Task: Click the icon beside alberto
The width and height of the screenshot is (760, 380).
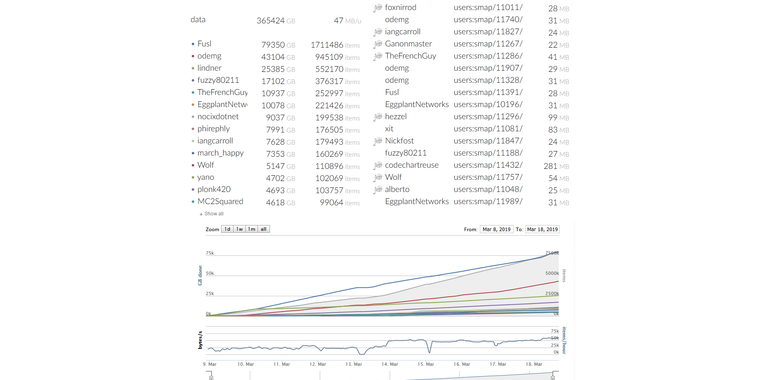Action: tap(378, 190)
